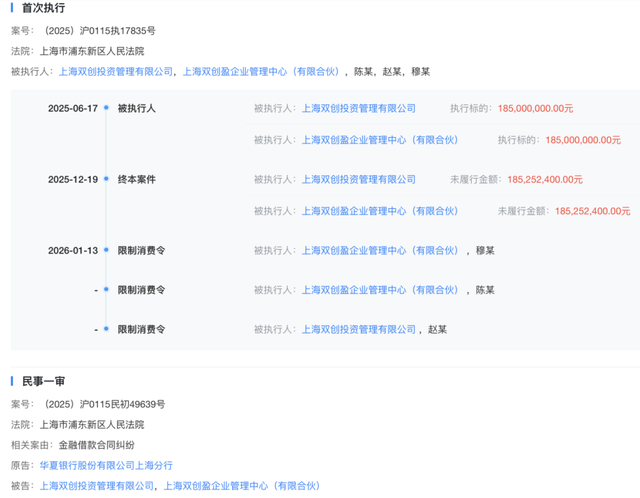Image resolution: width=640 pixels, height=498 pixels.
Task: Click the date 2026-01-13
Action: 73,251
